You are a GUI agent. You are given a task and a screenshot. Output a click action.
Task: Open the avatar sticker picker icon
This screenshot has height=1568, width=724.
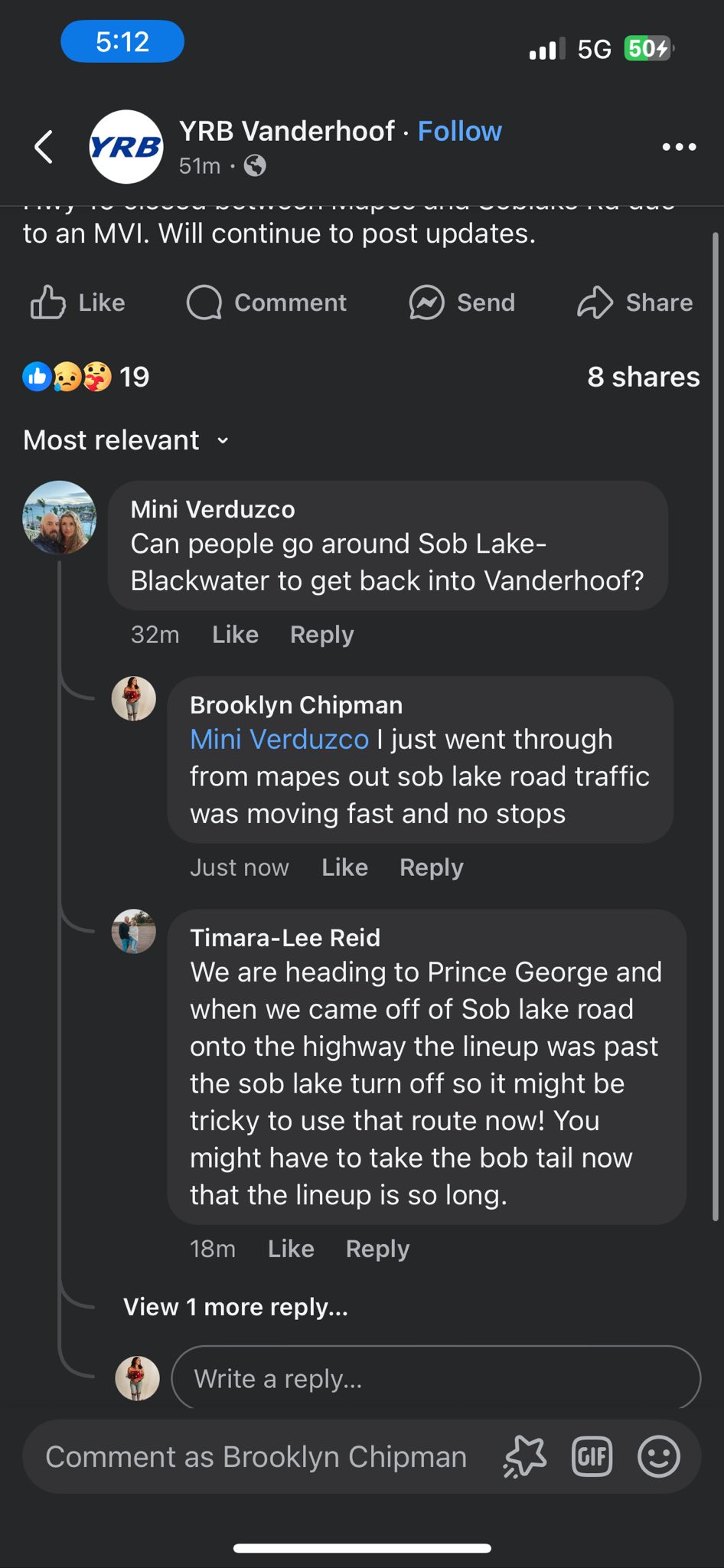click(525, 1456)
